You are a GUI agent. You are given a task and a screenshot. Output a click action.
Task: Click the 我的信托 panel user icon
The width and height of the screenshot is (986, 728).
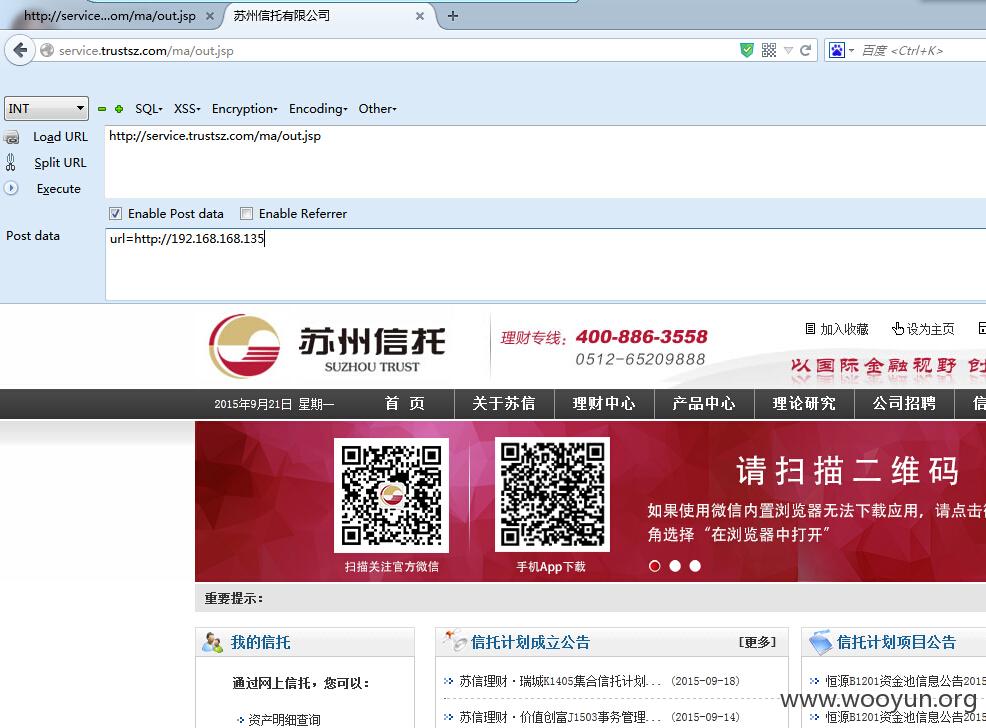[x=213, y=643]
